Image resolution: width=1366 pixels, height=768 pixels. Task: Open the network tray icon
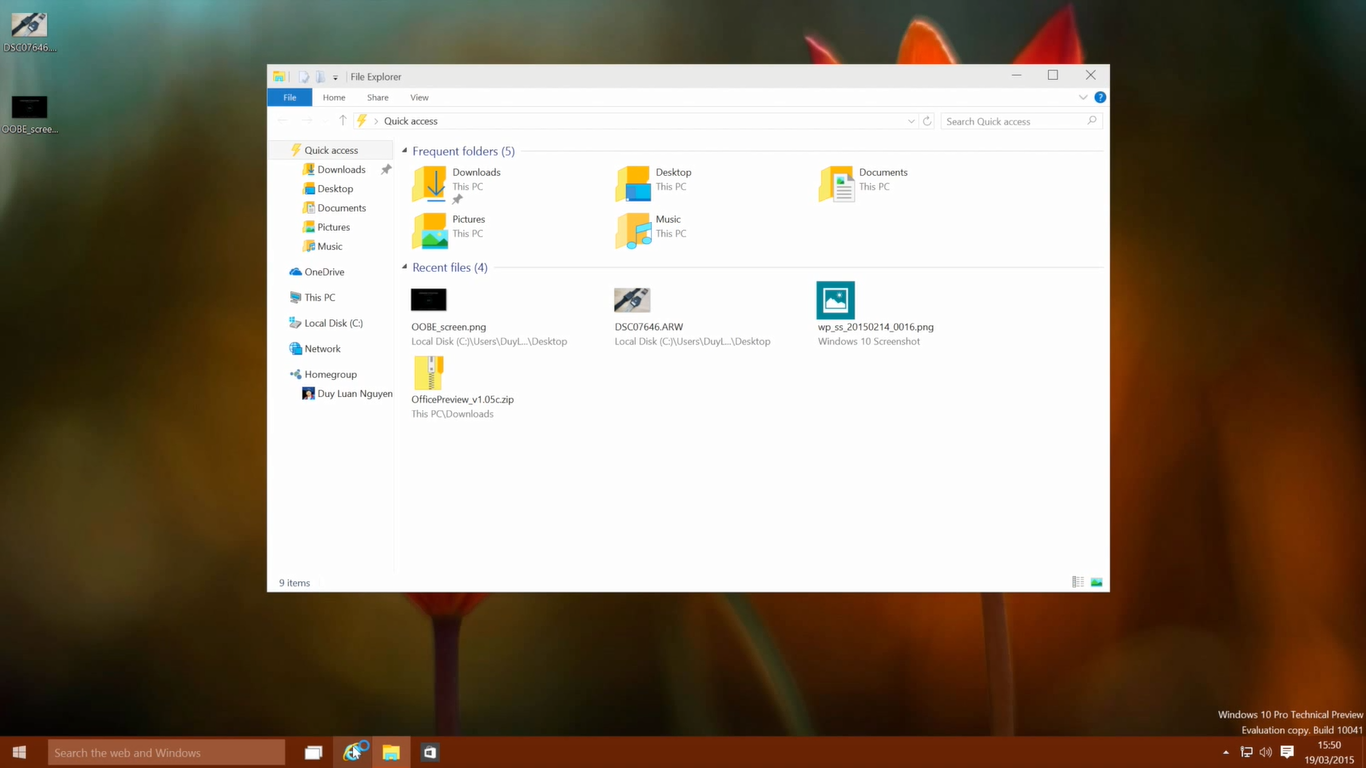click(1246, 752)
